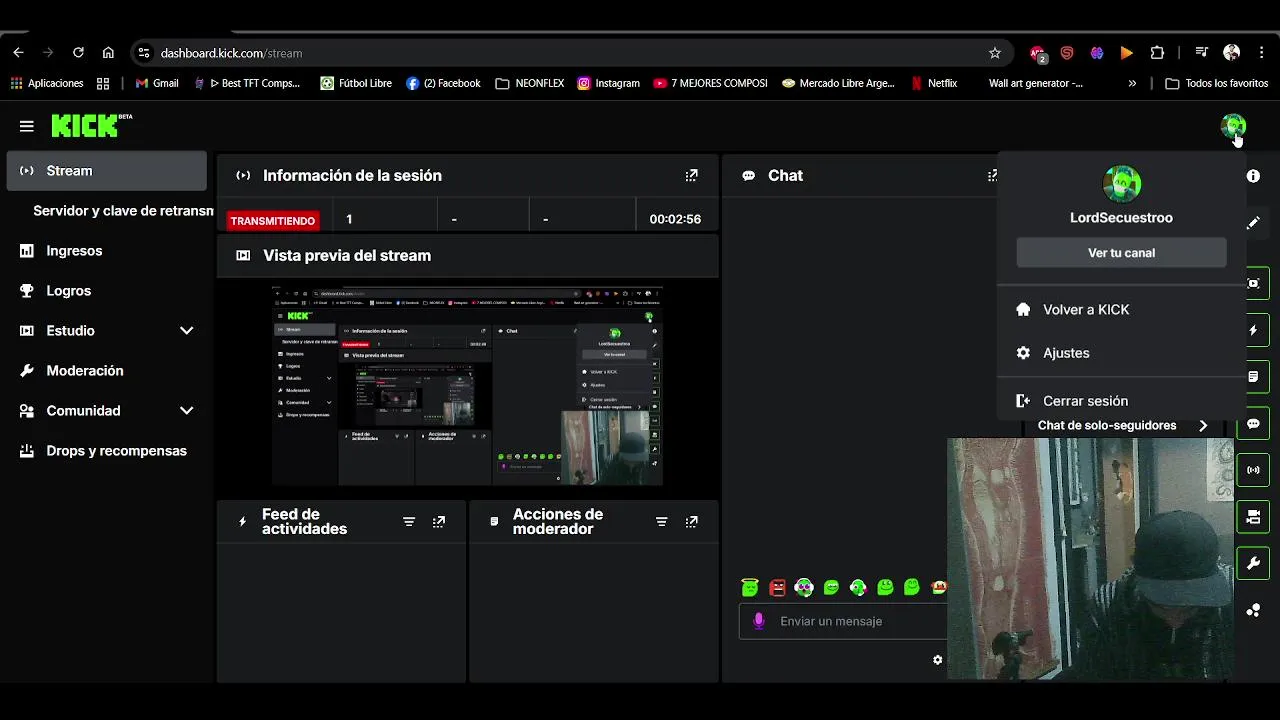Viewport: 1280px width, 720px height.
Task: Click the info icon right of Chat
Action: click(x=1253, y=176)
